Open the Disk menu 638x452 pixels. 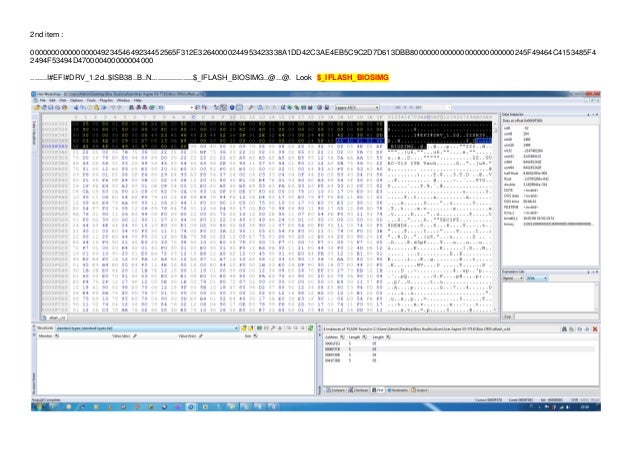63,100
